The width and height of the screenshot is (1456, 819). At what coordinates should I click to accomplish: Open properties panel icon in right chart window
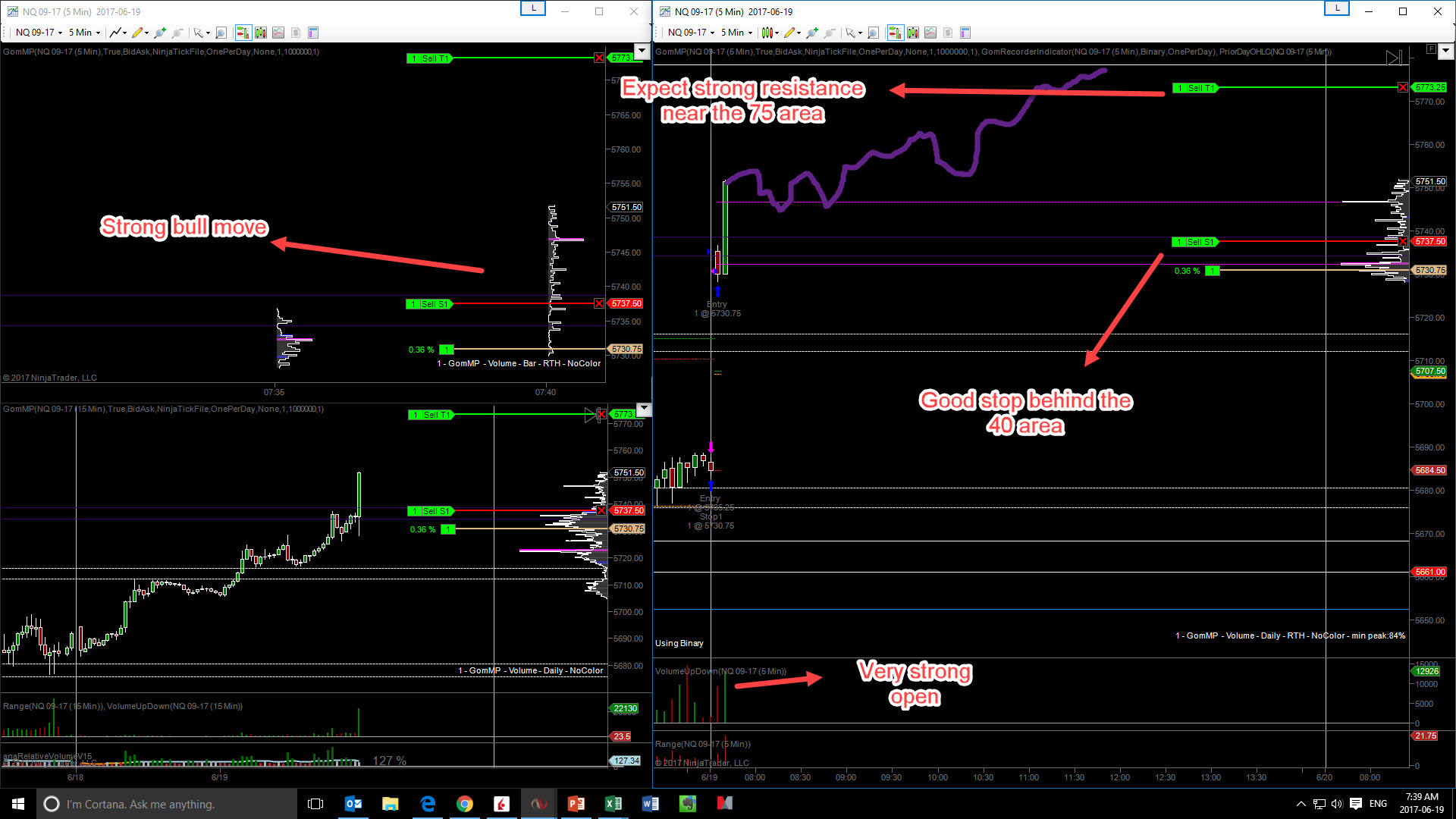click(x=965, y=33)
